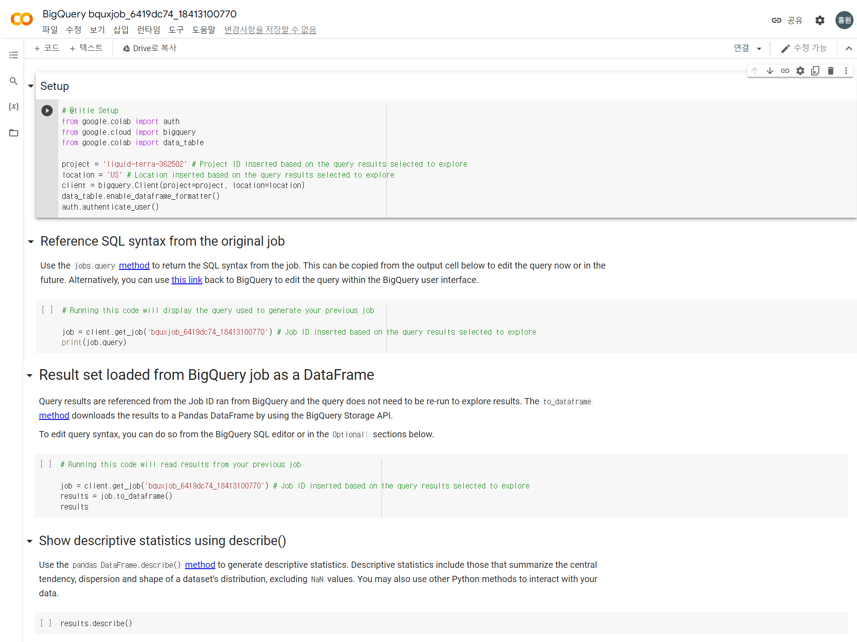Click the 'Show descriptive statistics using describe()' heading
857x642 pixels.
click(162, 541)
